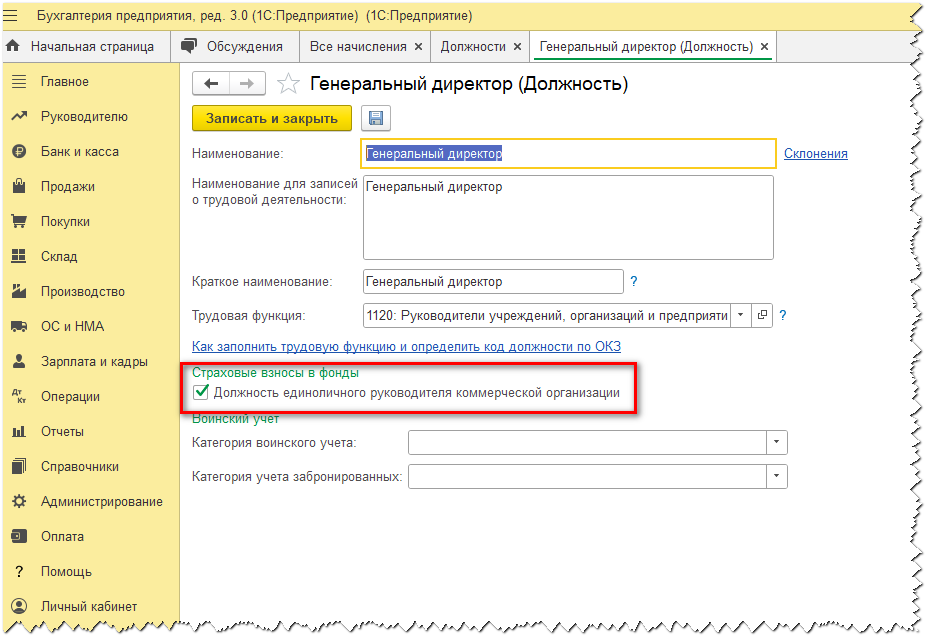932x642 pixels.
Task: Open the Банк и касса section
Action: [80, 152]
